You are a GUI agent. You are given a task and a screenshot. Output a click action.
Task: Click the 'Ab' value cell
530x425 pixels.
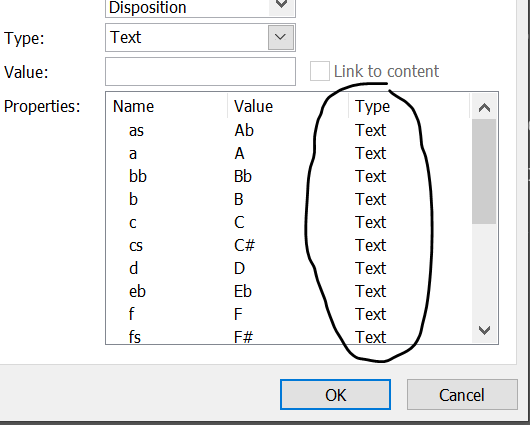244,130
